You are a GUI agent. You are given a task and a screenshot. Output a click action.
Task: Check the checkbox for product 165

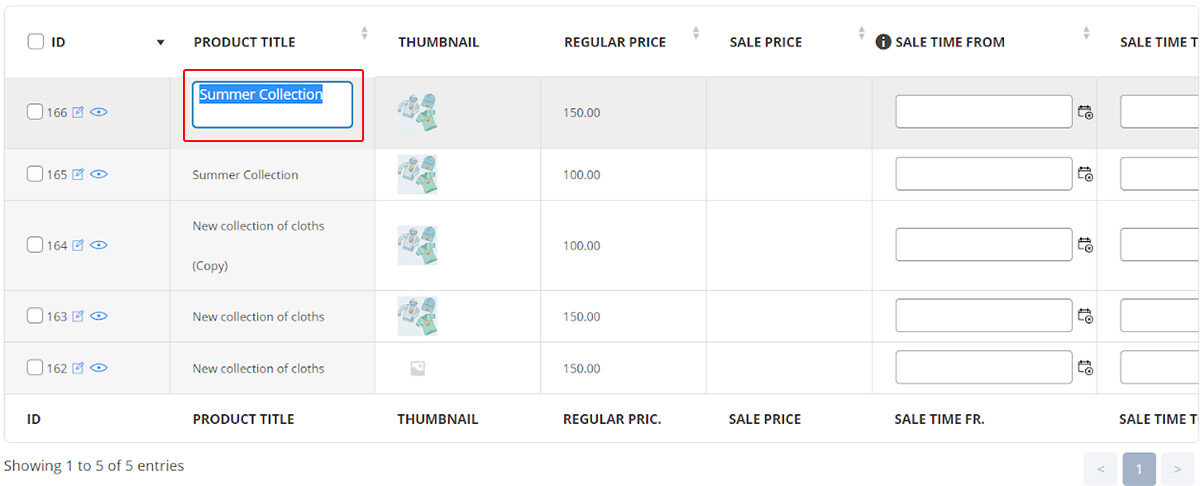[35, 174]
